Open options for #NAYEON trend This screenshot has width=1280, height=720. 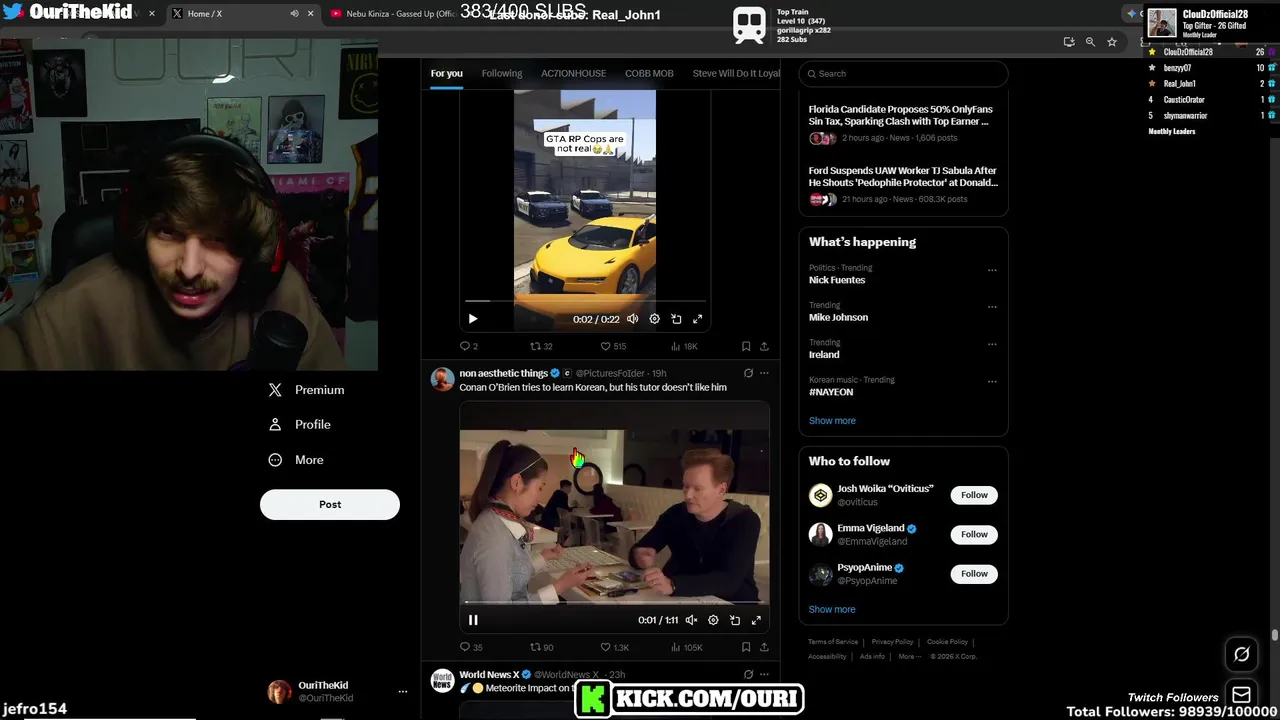992,381
